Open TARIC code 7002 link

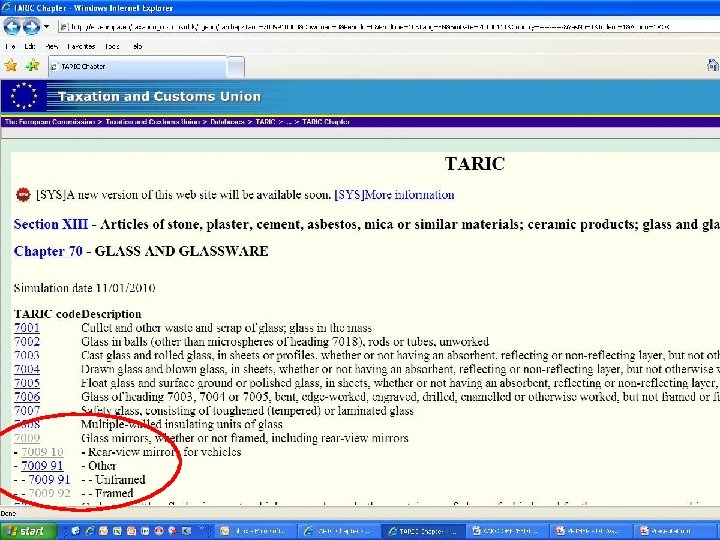(27, 342)
